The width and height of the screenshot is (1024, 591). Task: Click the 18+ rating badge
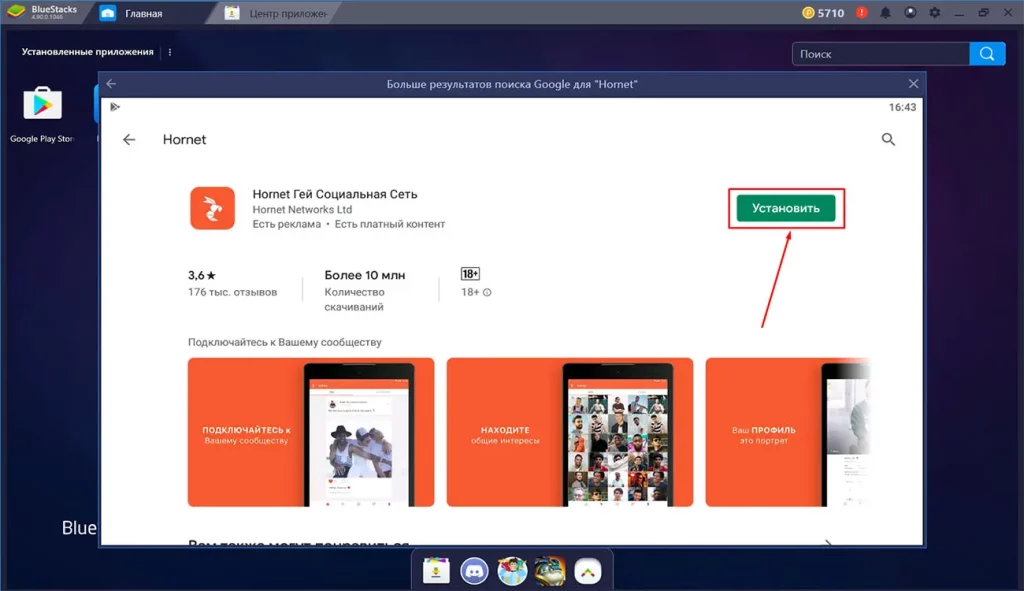point(470,274)
